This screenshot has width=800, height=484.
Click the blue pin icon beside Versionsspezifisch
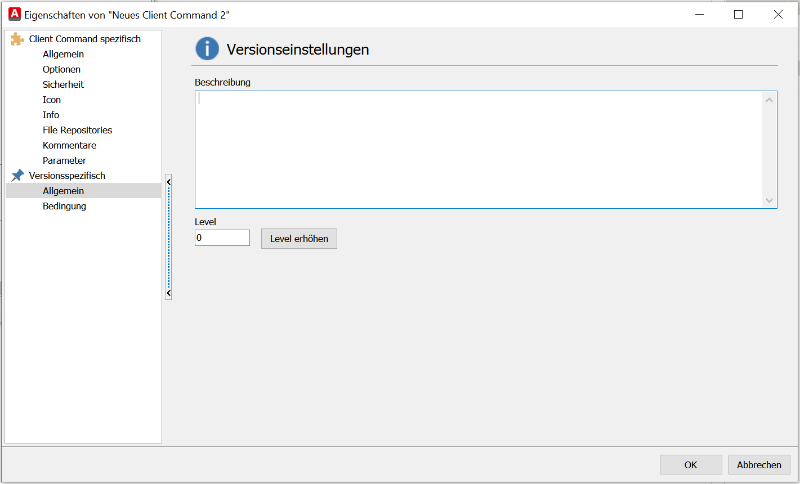coord(17,175)
